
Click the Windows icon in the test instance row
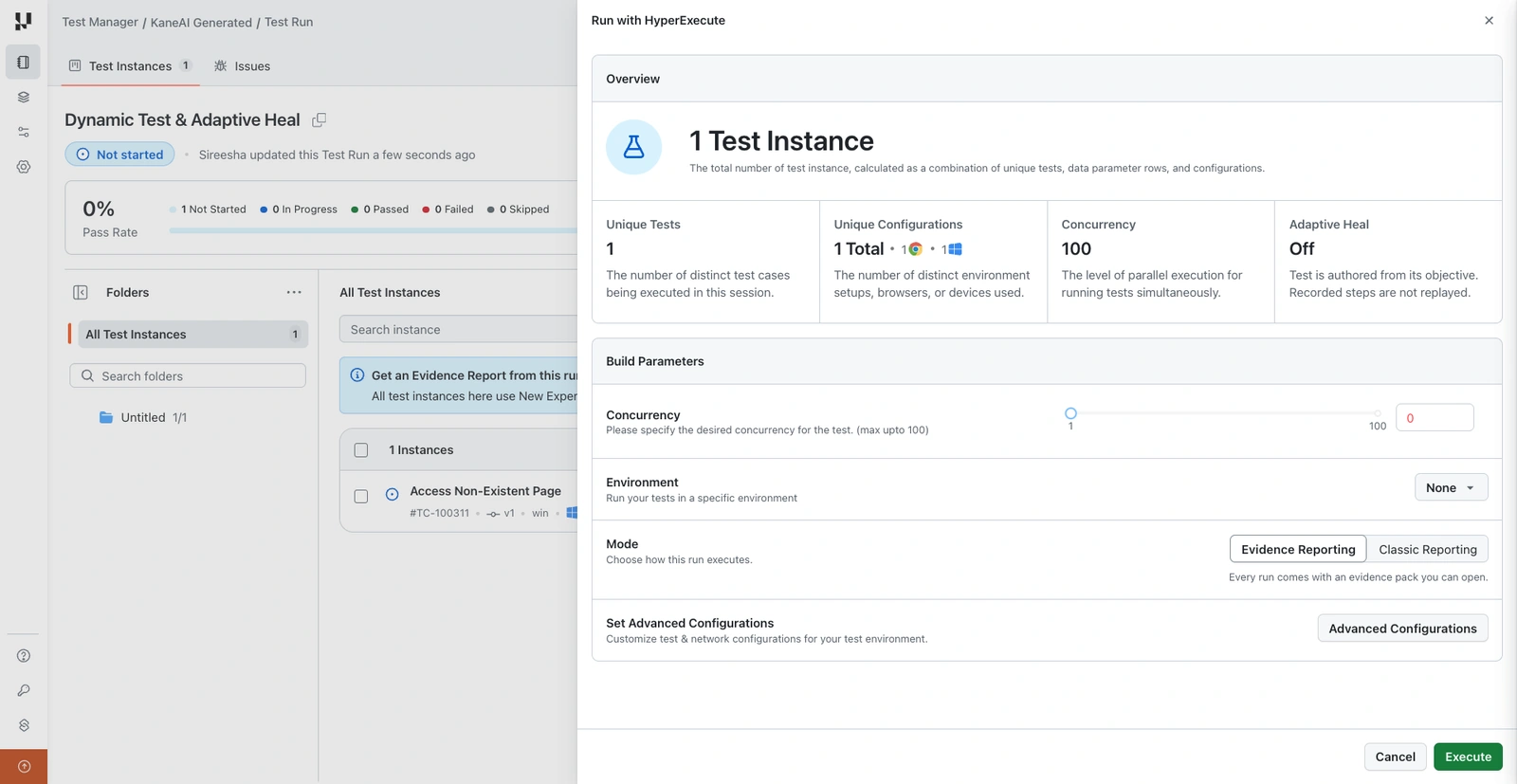coord(572,513)
